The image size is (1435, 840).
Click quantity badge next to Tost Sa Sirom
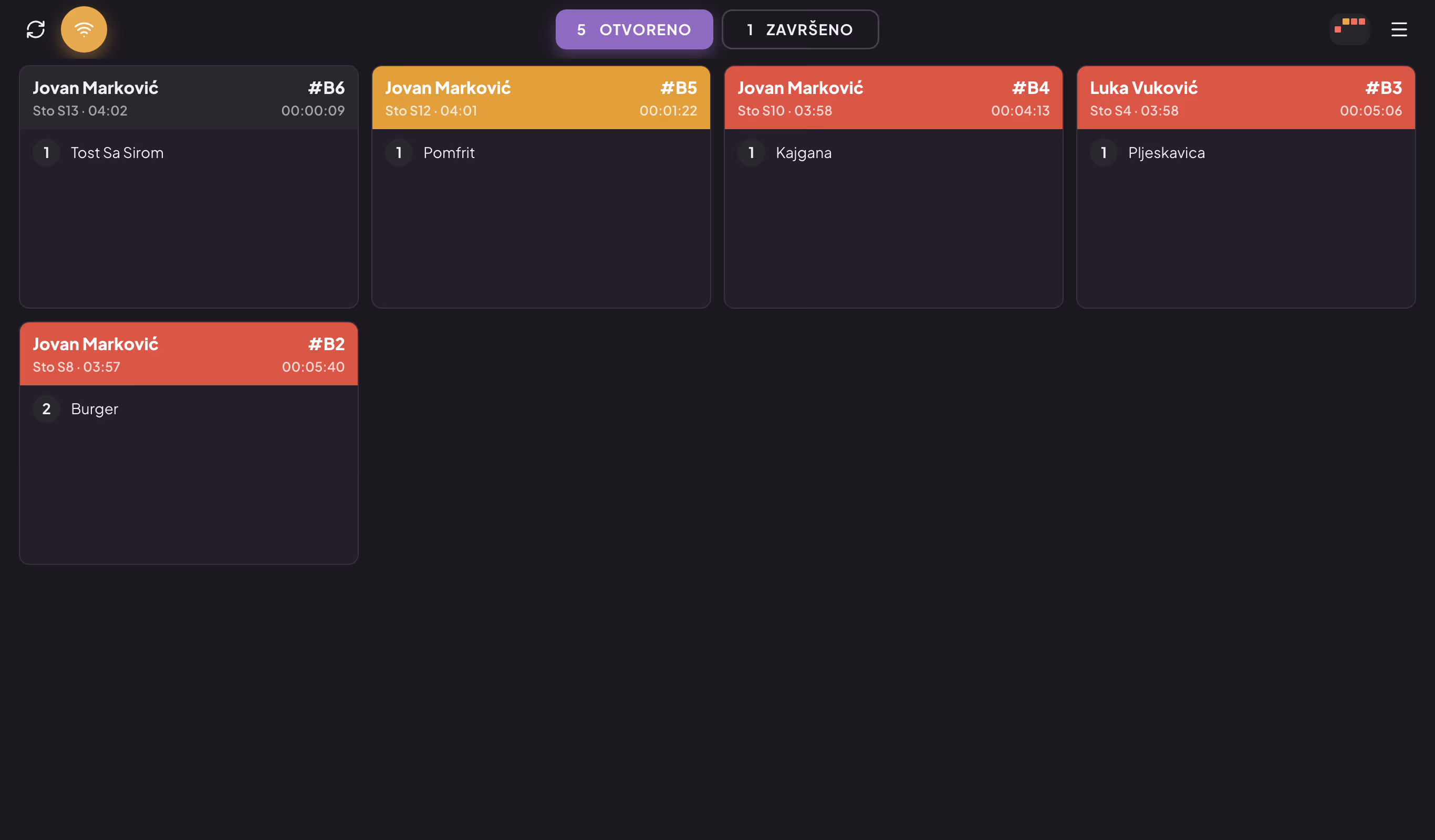pos(46,153)
